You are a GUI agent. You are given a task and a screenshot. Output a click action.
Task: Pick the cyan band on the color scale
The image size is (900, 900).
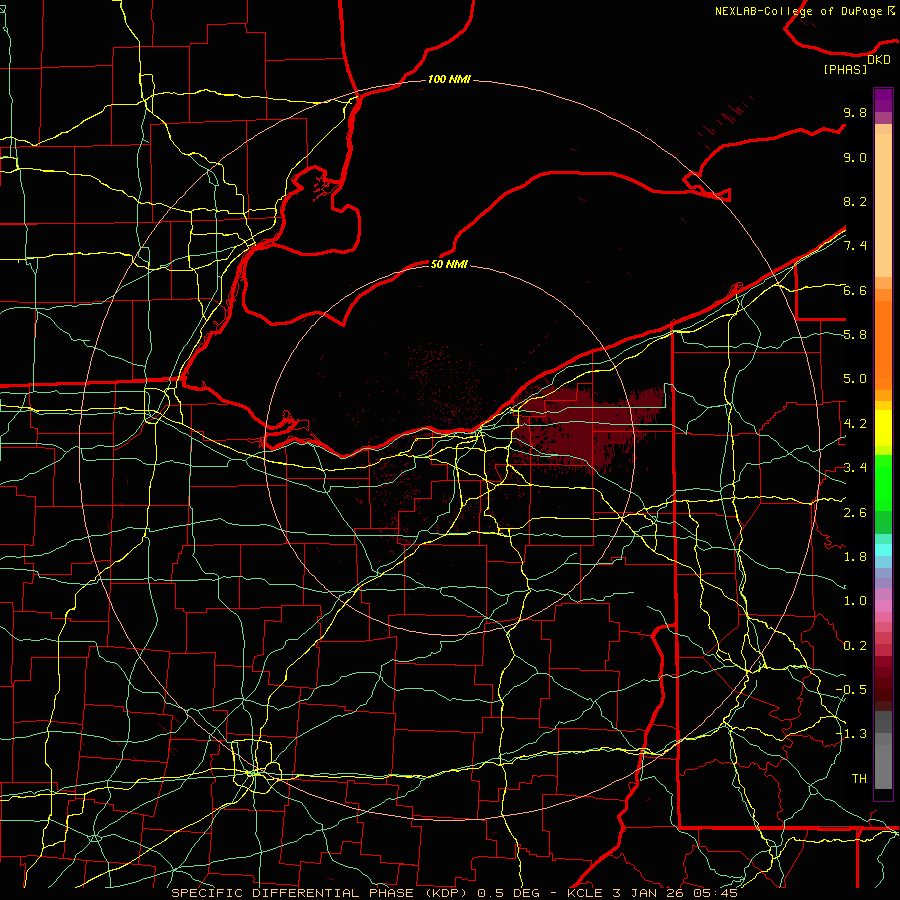883,550
